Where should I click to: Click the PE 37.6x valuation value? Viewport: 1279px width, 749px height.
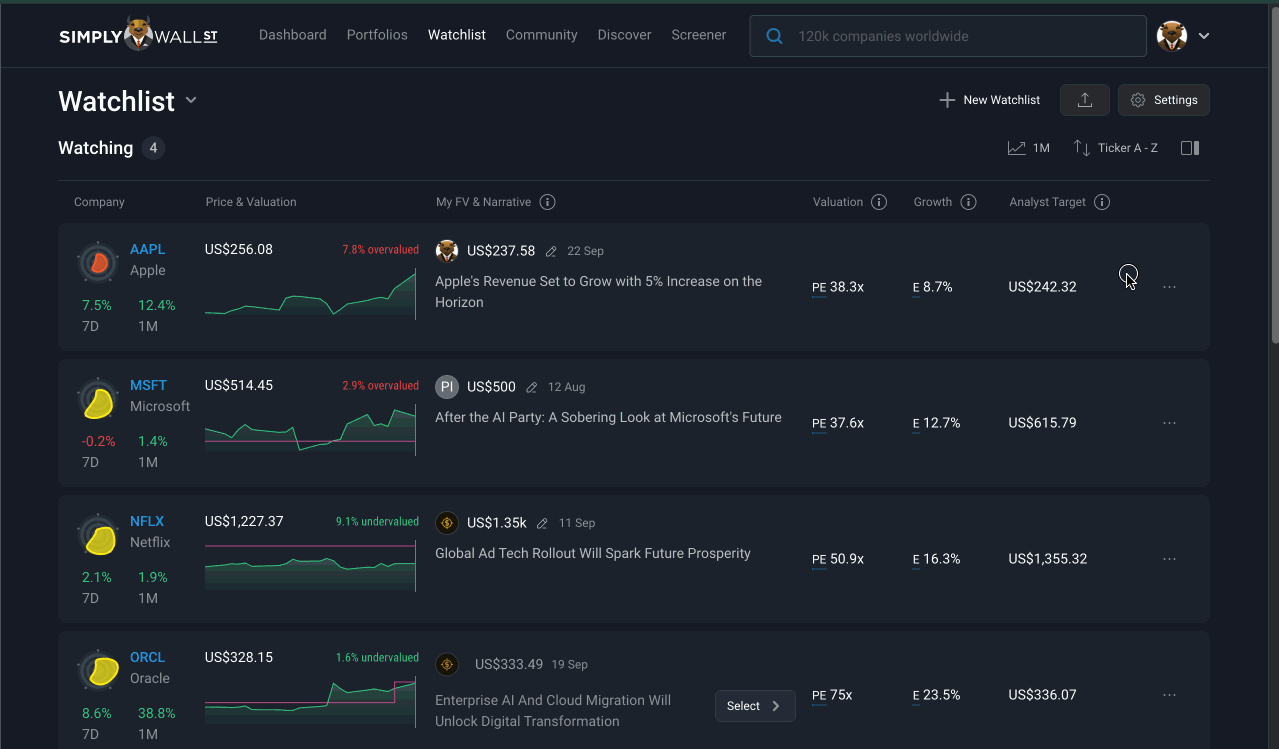(838, 423)
